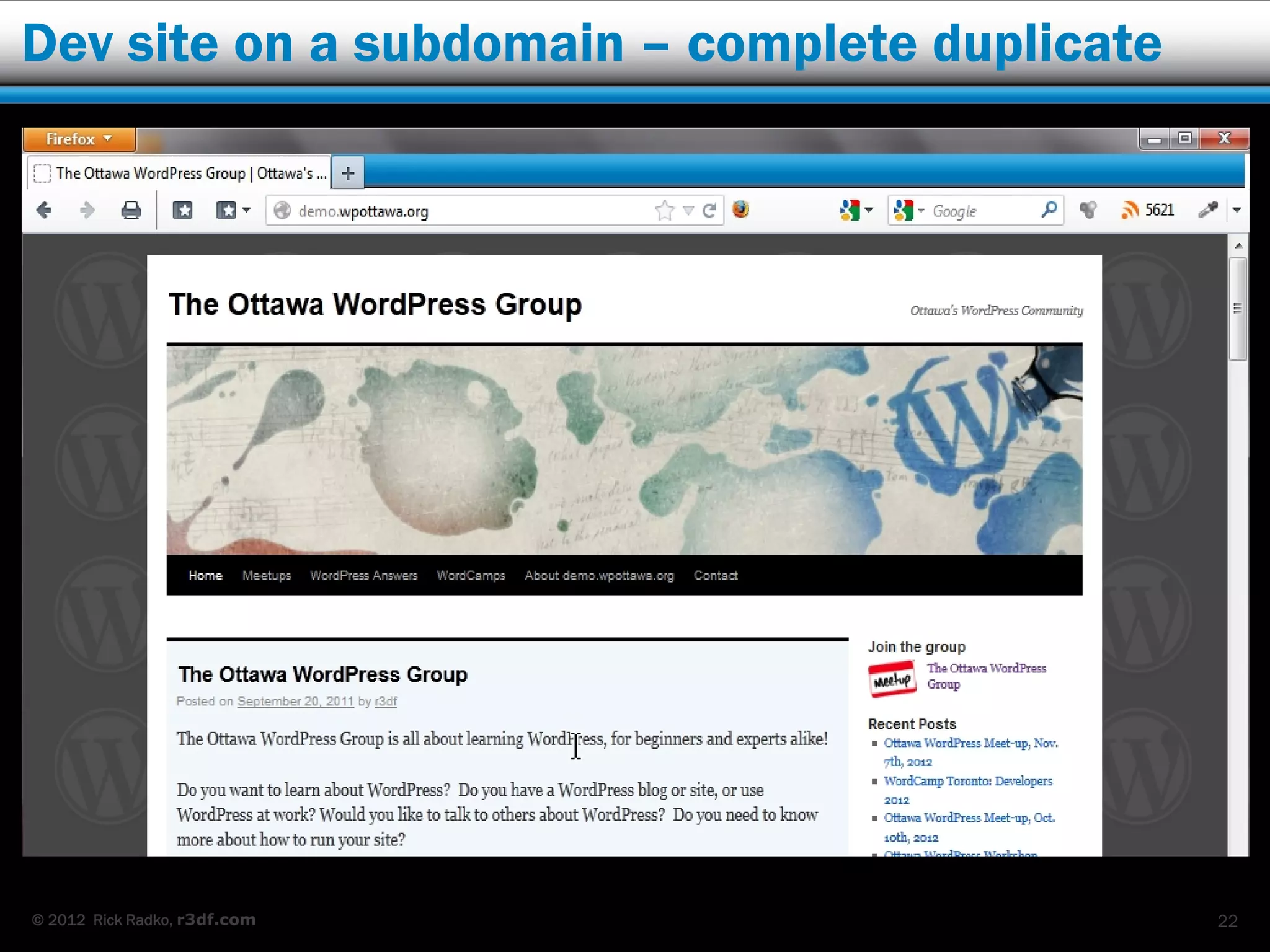This screenshot has height=952, width=1270.
Task: Choose search engine via Google icon dropdown
Action: [x=909, y=211]
